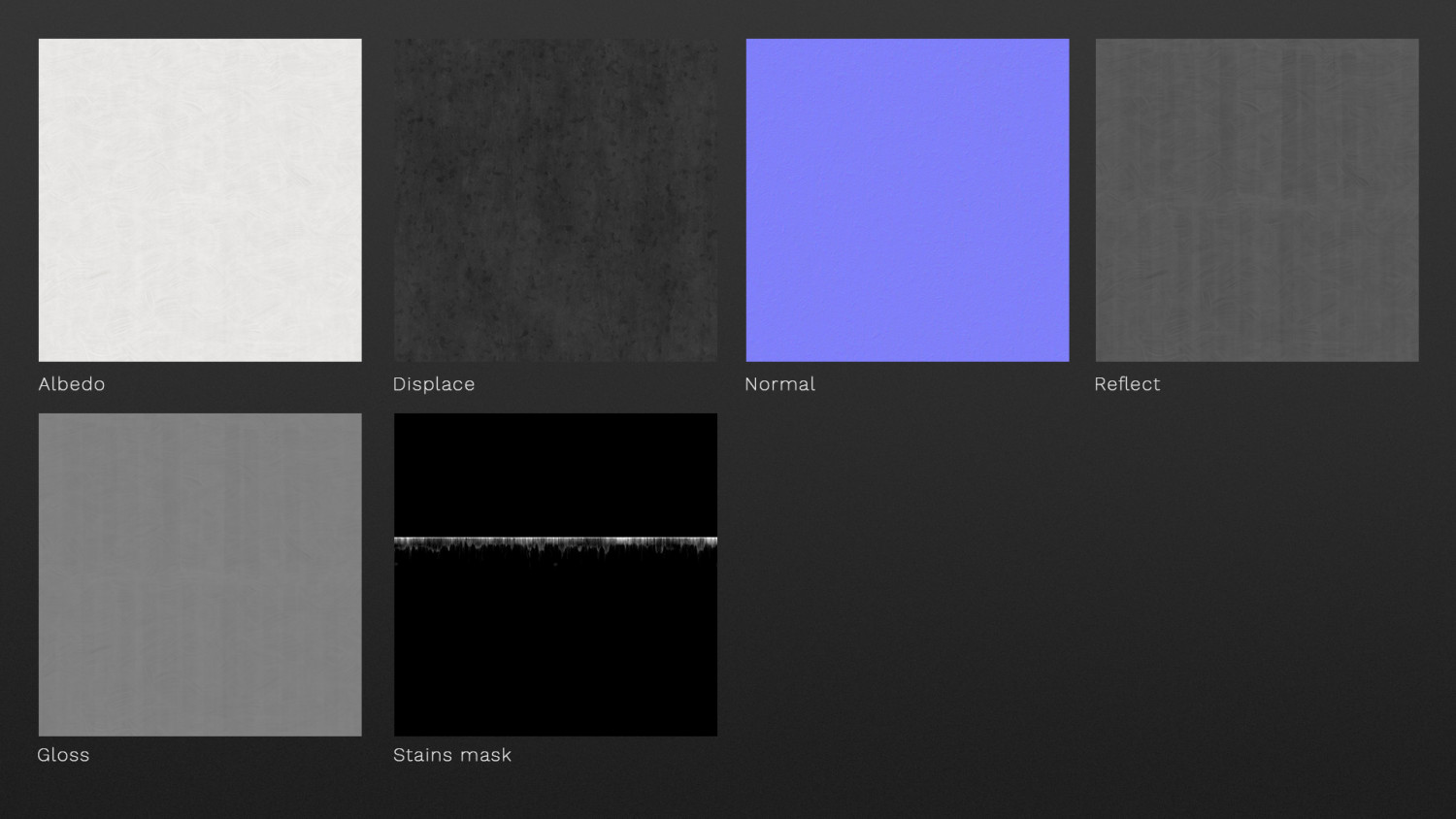Click the black area below the stain streak
The image size is (1456, 819).
pyautogui.click(x=555, y=650)
